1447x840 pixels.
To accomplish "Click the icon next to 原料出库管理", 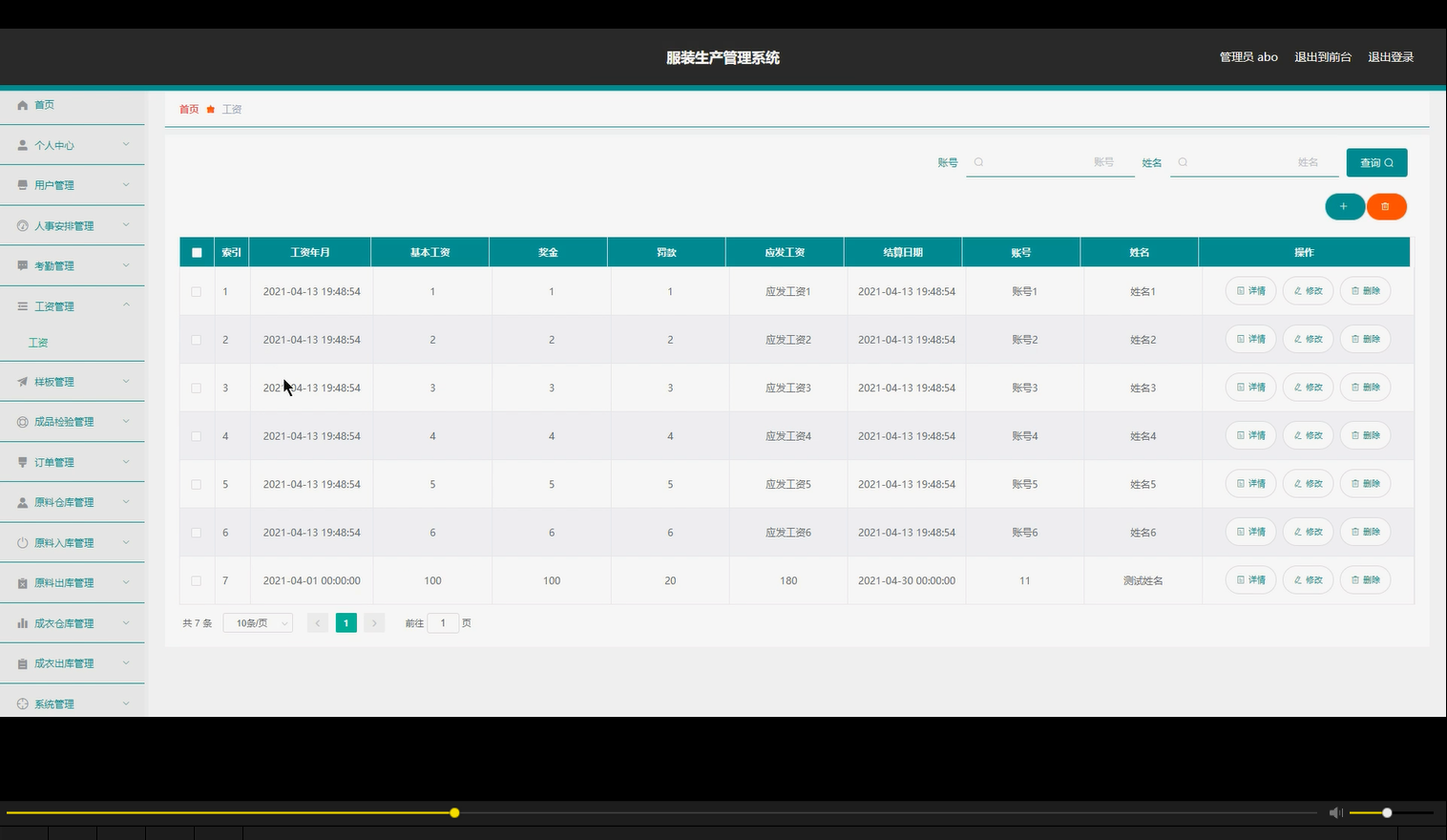I will coord(23,583).
